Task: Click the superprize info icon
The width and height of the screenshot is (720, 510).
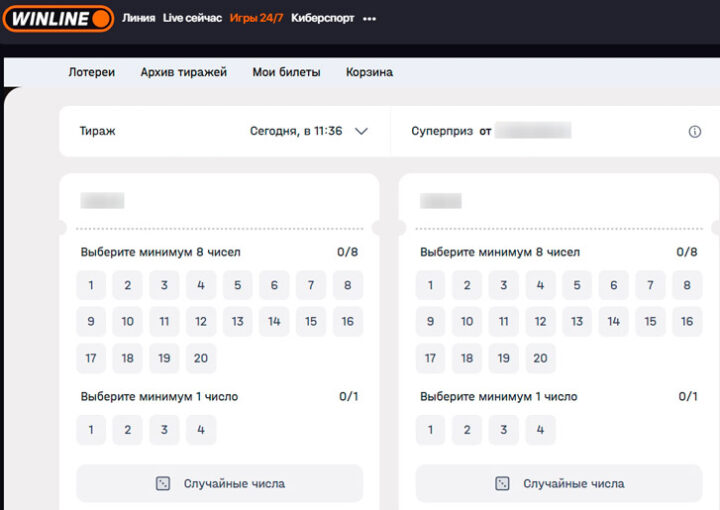Action: 695,131
